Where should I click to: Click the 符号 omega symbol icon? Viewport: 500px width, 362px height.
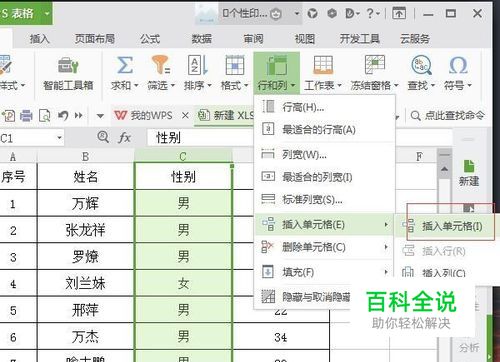click(x=458, y=65)
